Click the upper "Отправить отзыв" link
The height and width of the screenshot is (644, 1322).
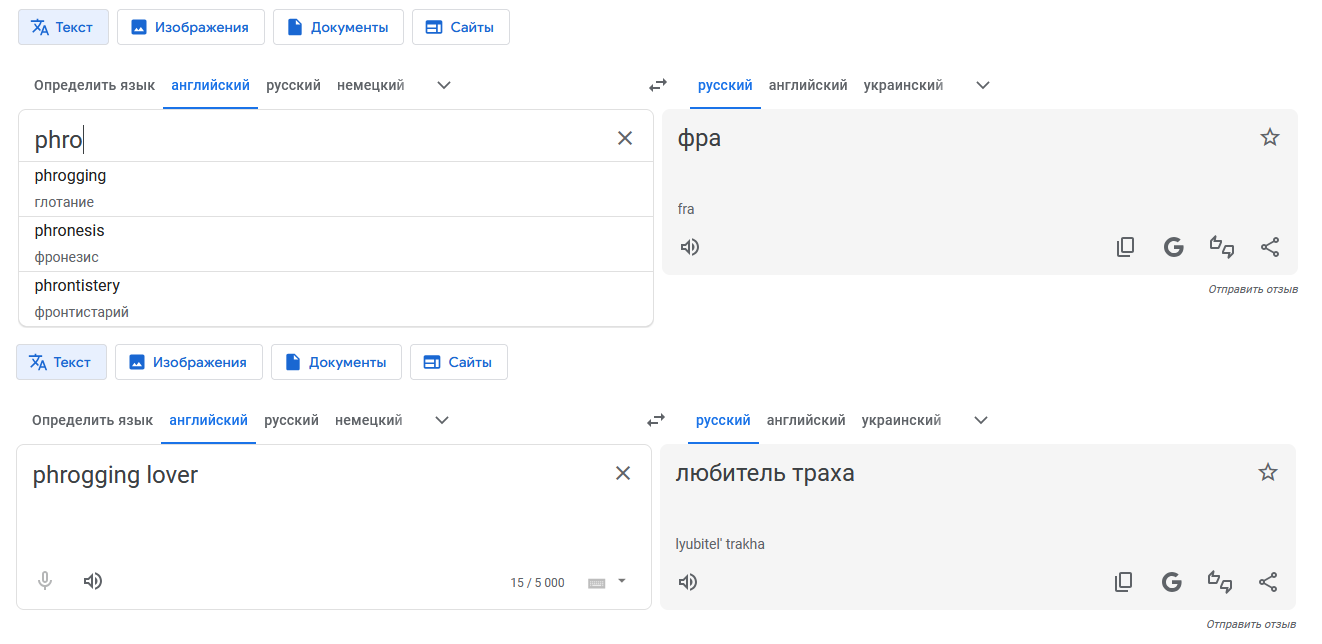[x=1253, y=290]
